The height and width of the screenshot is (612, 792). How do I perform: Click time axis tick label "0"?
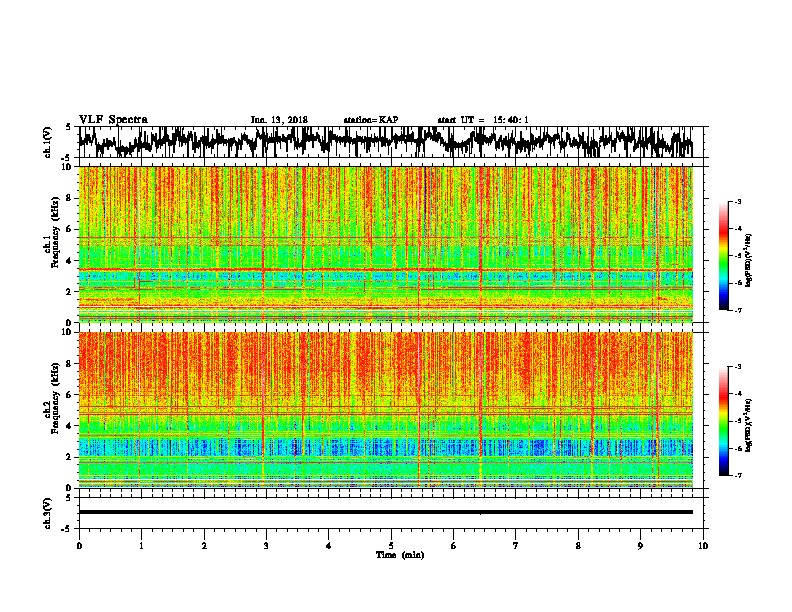[x=79, y=546]
